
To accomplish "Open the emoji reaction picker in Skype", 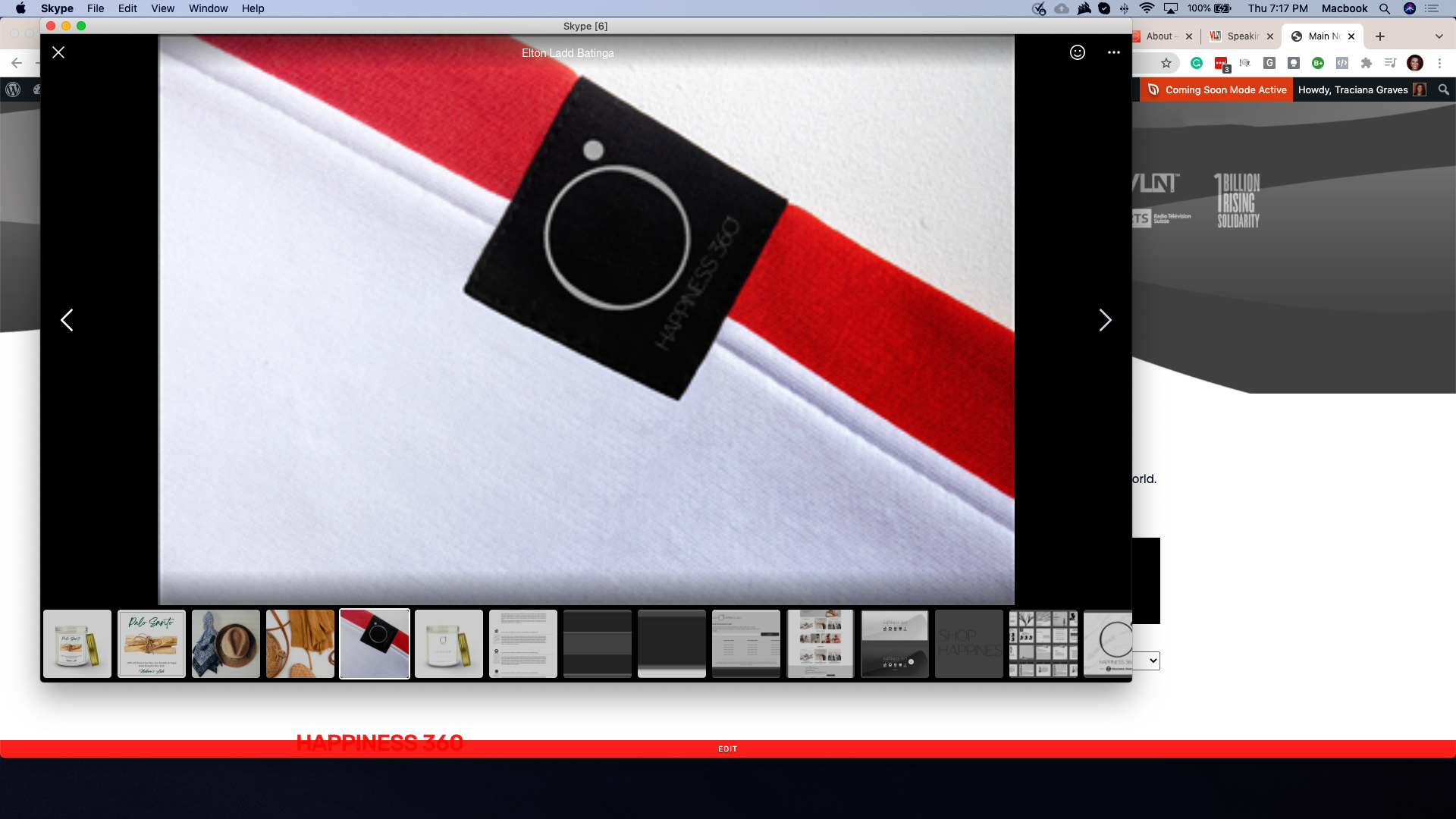I will [1078, 52].
